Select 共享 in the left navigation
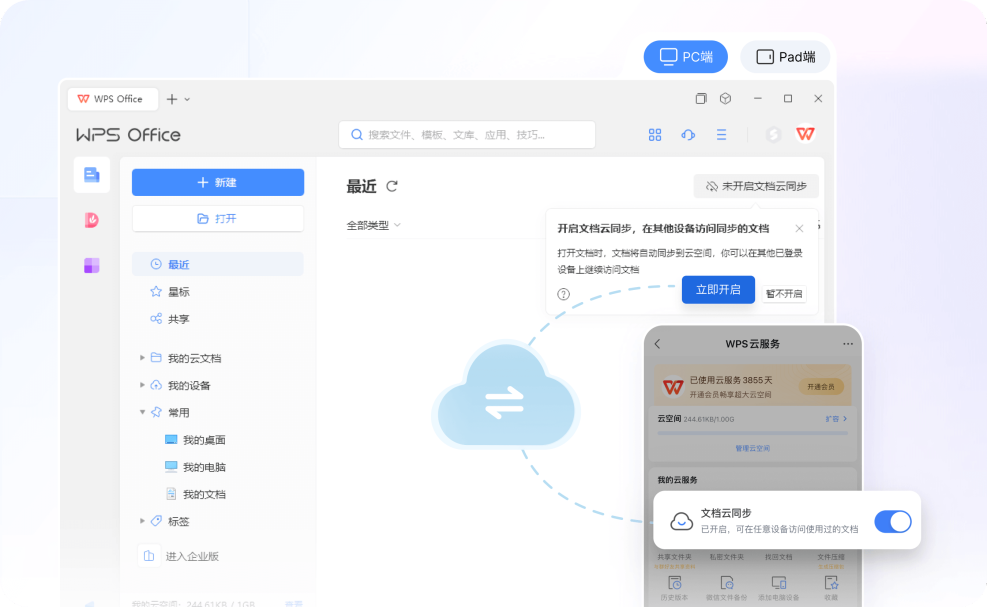 click(x=178, y=319)
